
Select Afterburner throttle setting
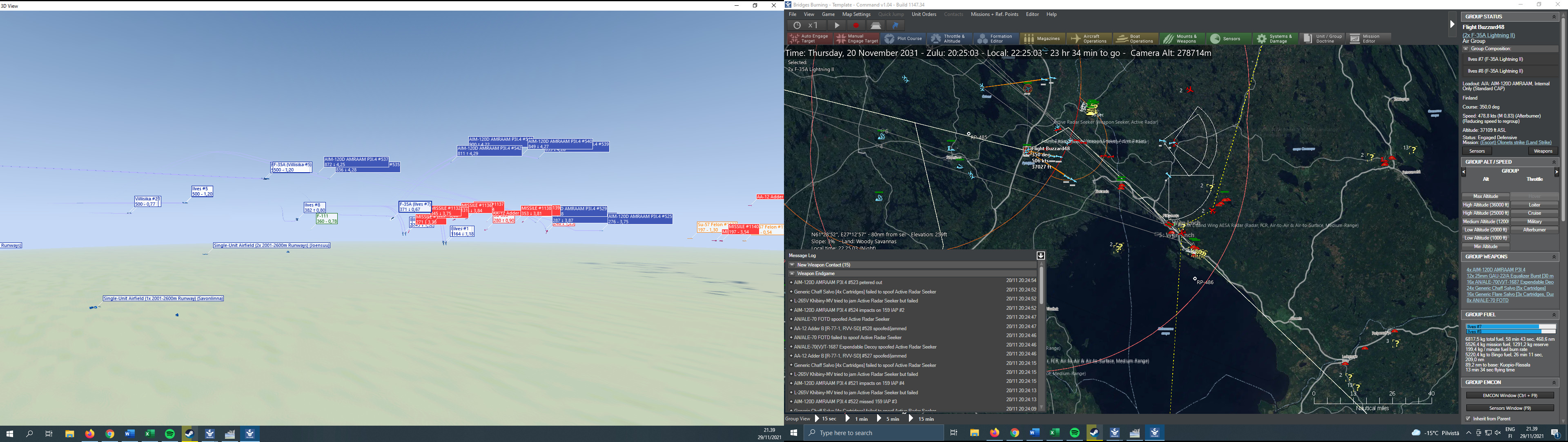[x=1534, y=230]
